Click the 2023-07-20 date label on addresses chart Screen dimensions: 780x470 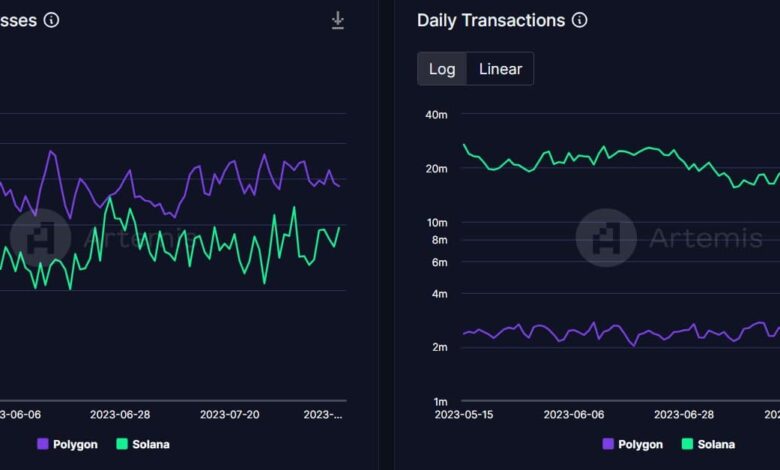click(229, 414)
